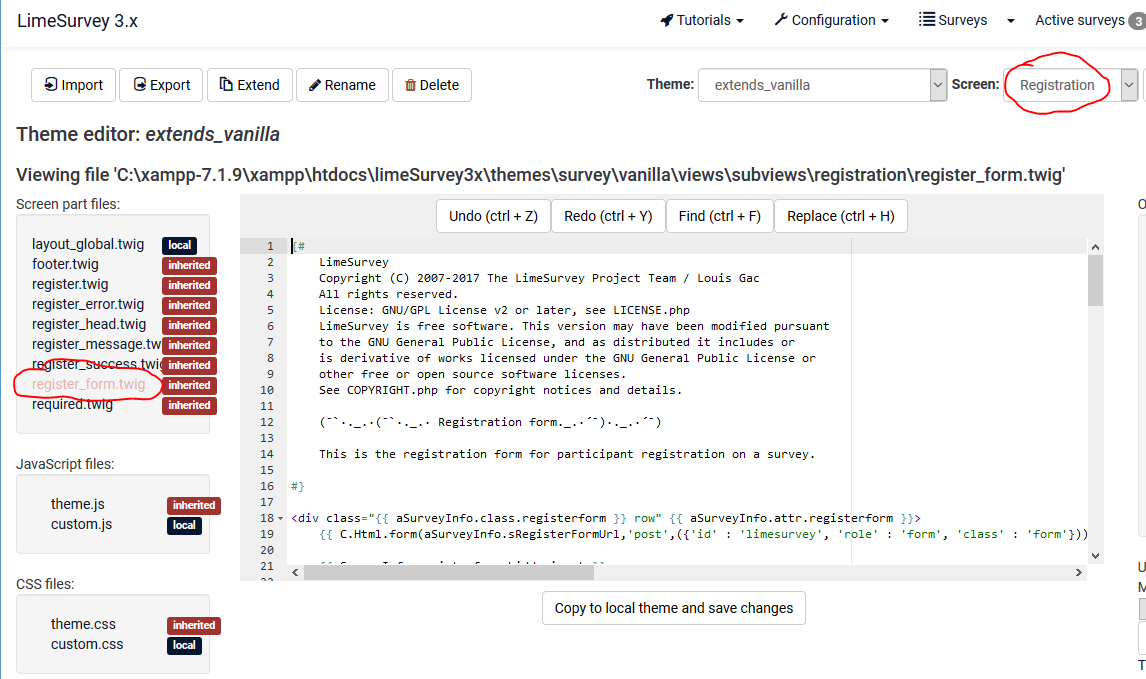Open footer.twig file
This screenshot has width=1146, height=679.
pos(65,264)
